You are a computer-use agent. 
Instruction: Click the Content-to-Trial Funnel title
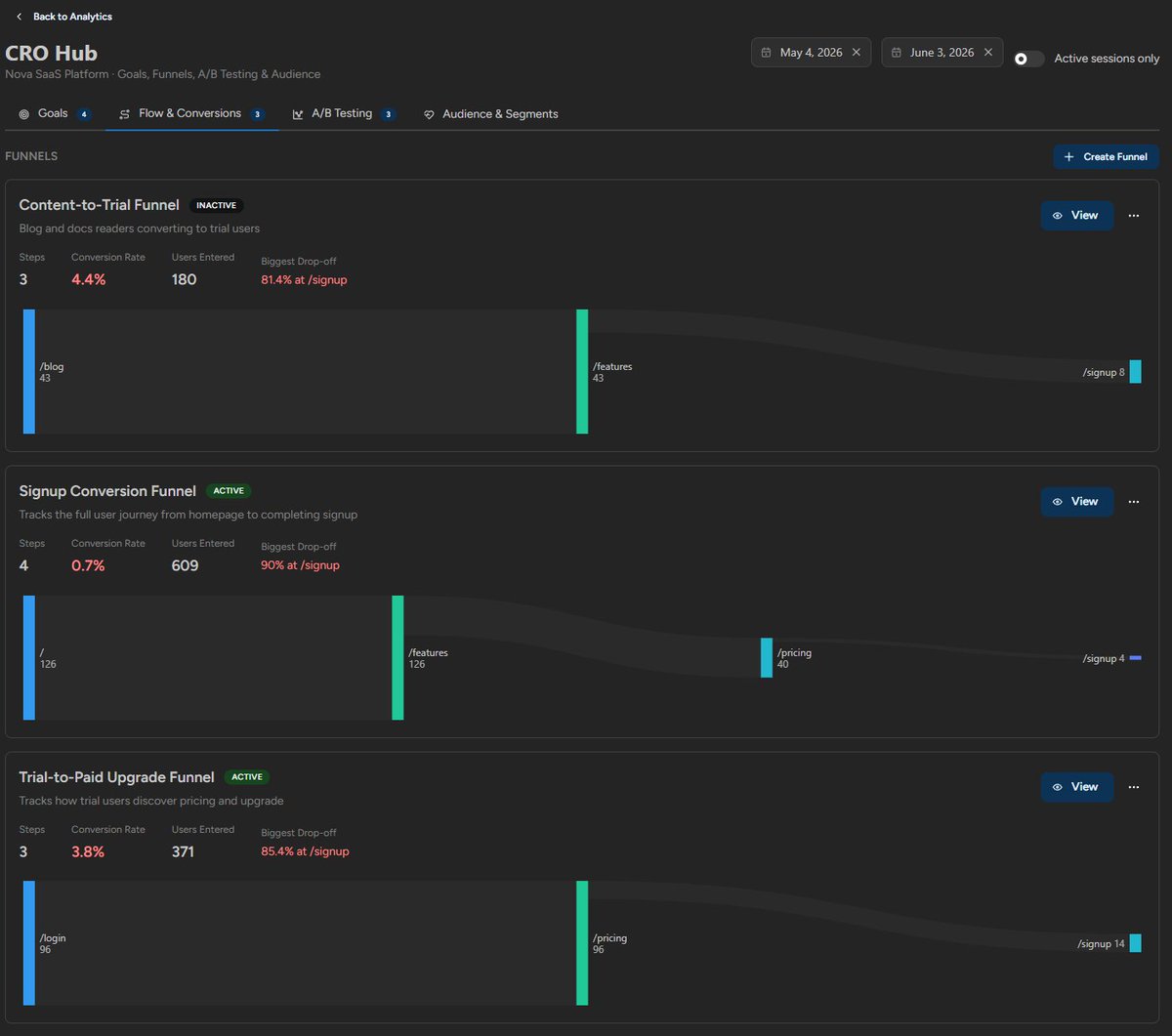click(100, 205)
